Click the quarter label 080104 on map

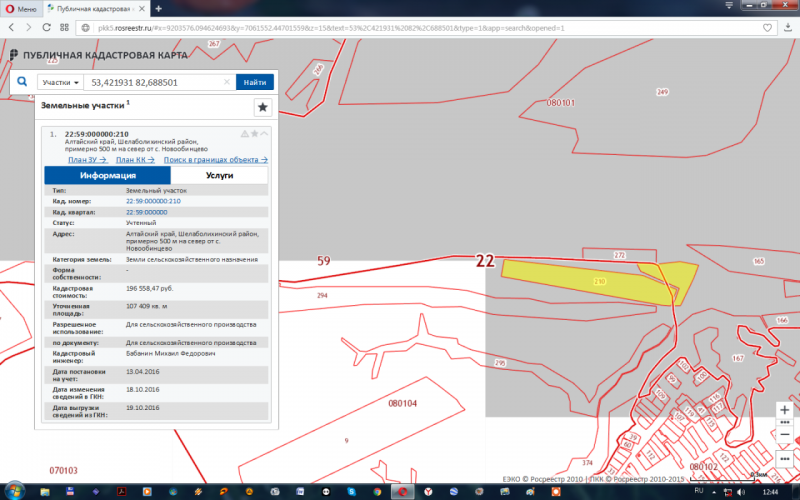pyautogui.click(x=403, y=403)
